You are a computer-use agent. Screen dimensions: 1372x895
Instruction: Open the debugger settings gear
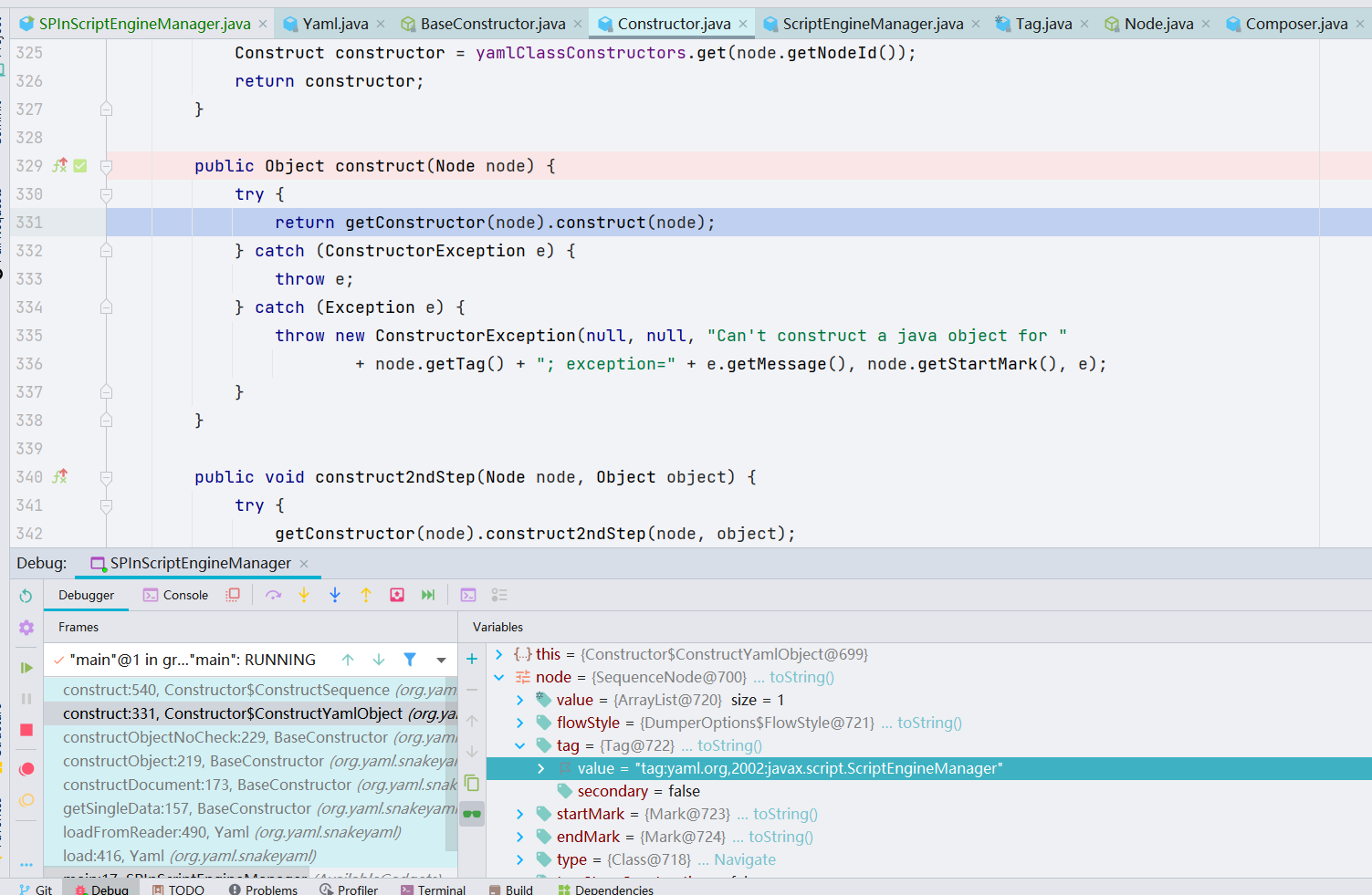(x=26, y=628)
